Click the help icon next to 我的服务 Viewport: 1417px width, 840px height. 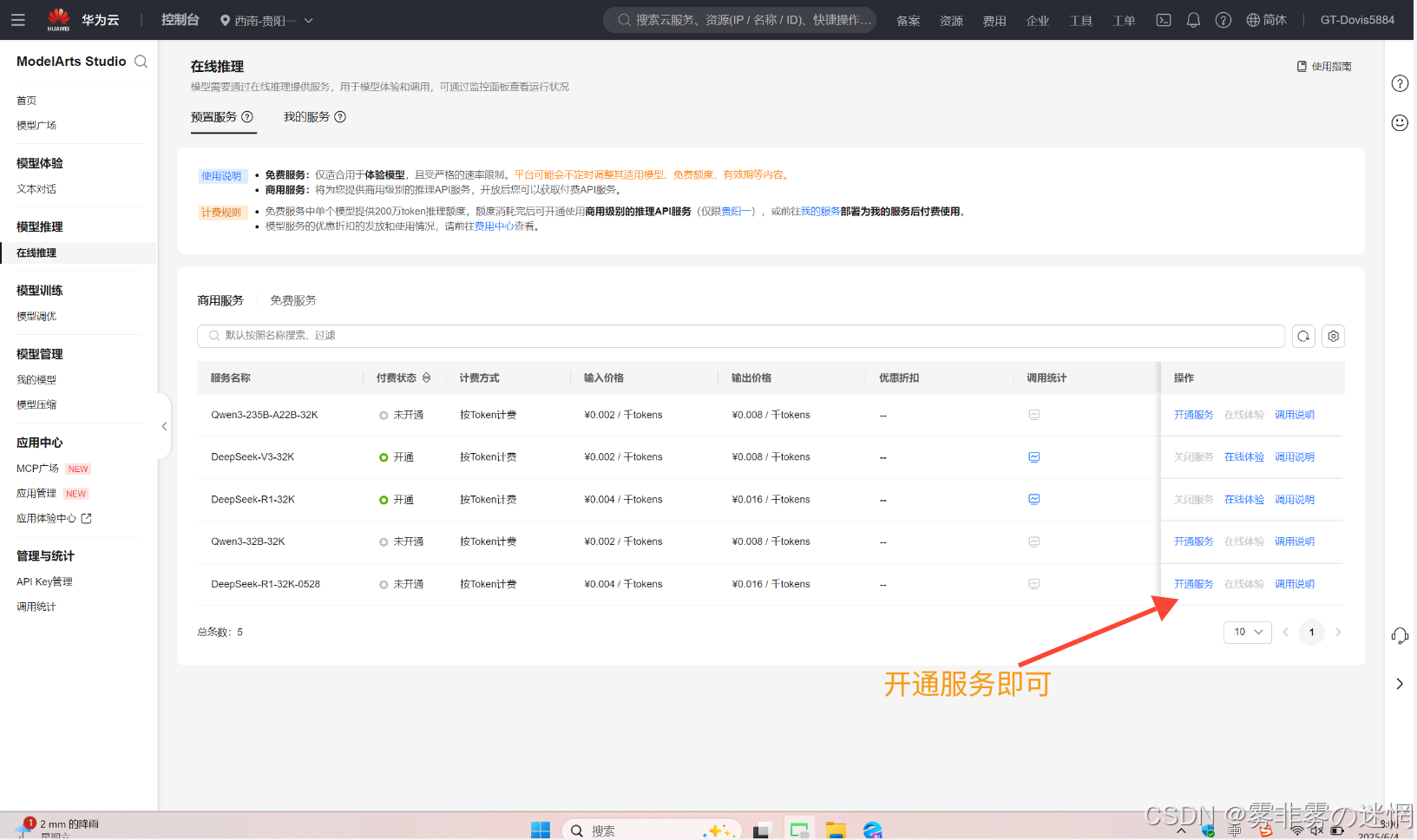(340, 117)
